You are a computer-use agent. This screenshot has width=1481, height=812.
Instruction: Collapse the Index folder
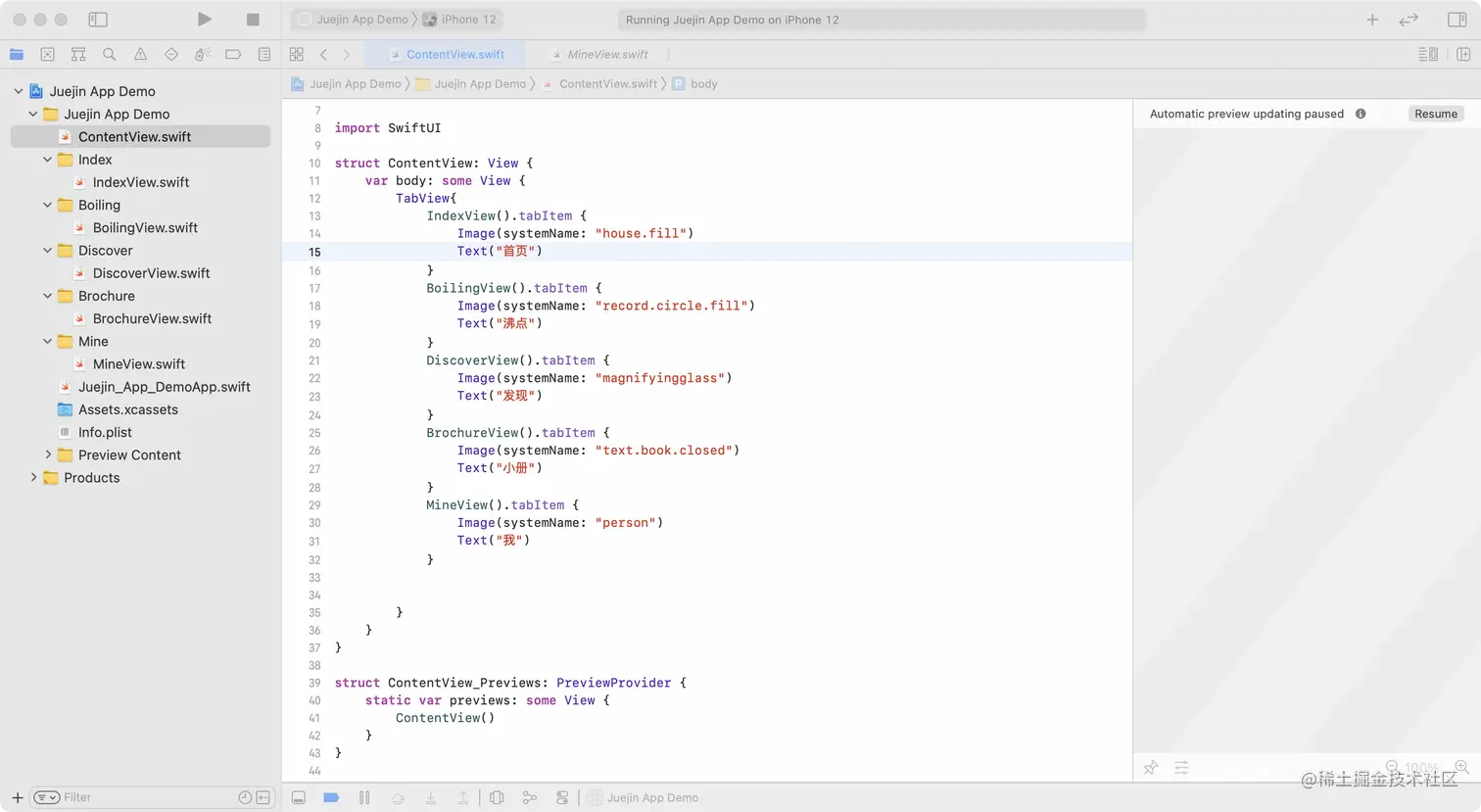(x=47, y=160)
